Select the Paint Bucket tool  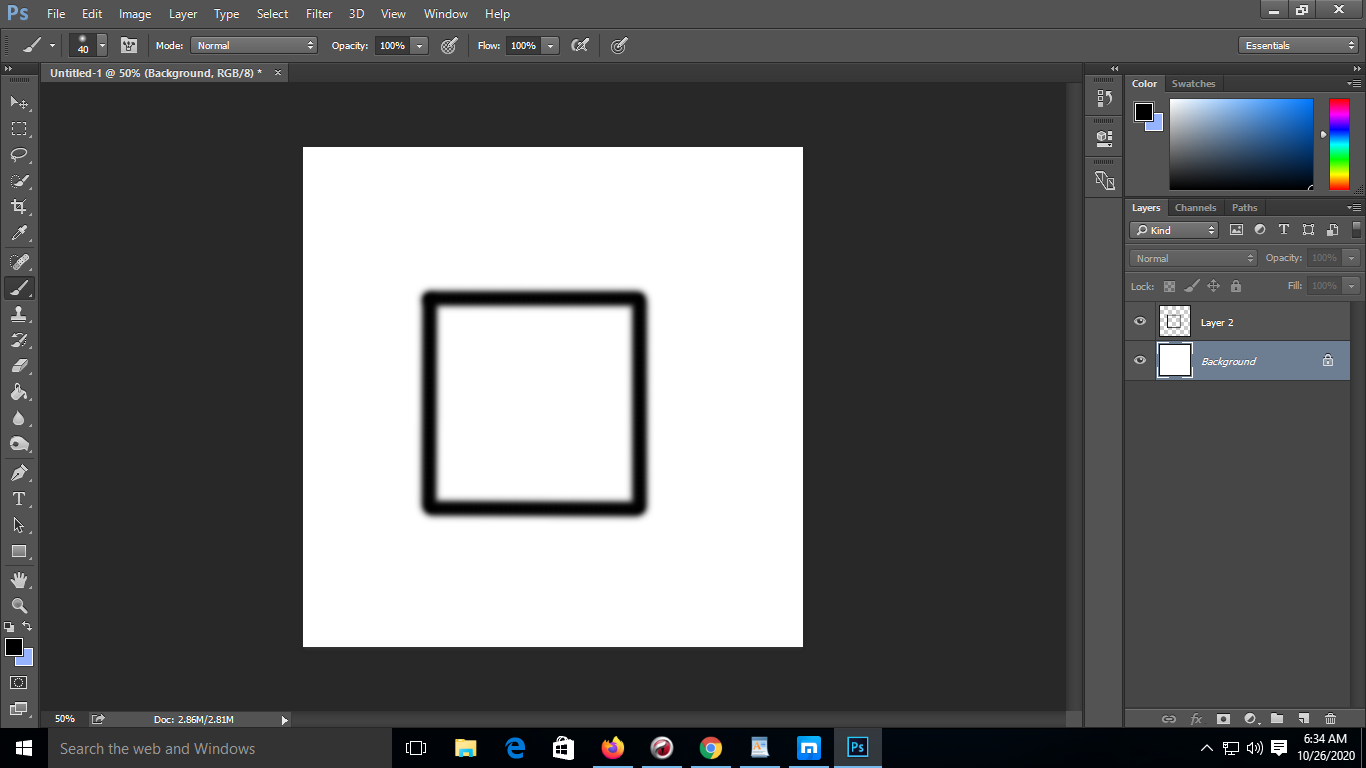(19, 392)
